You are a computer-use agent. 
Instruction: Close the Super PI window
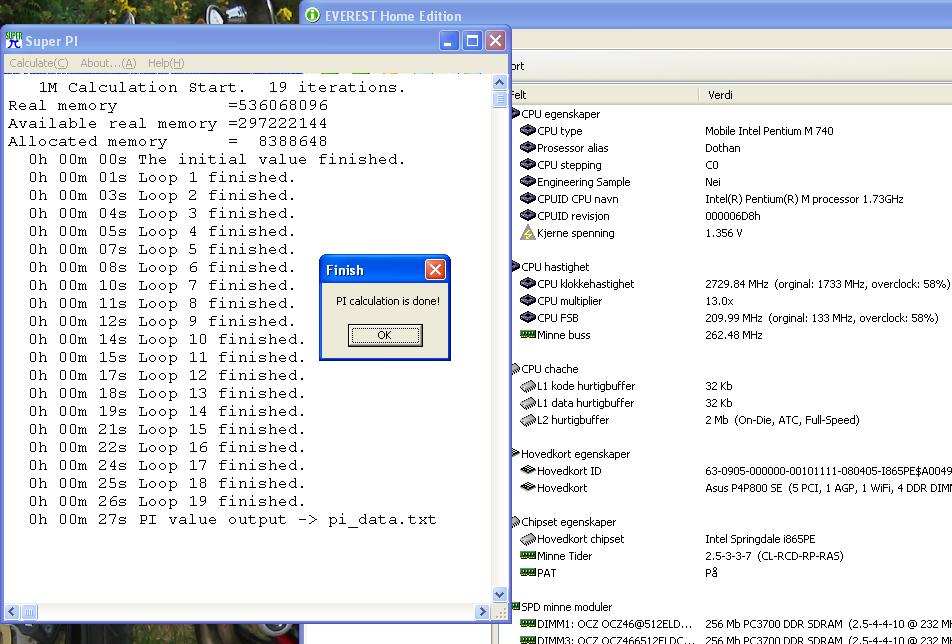pos(495,41)
